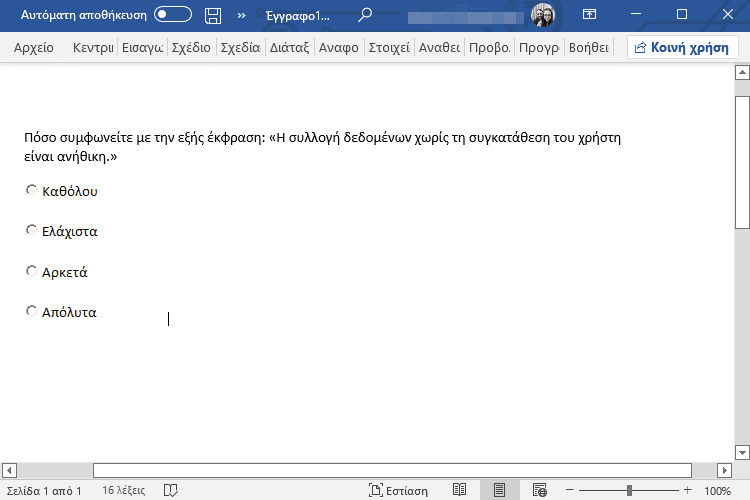Click the Κοινή χρήση button
This screenshot has height=500, width=750.
pyautogui.click(x=682, y=47)
